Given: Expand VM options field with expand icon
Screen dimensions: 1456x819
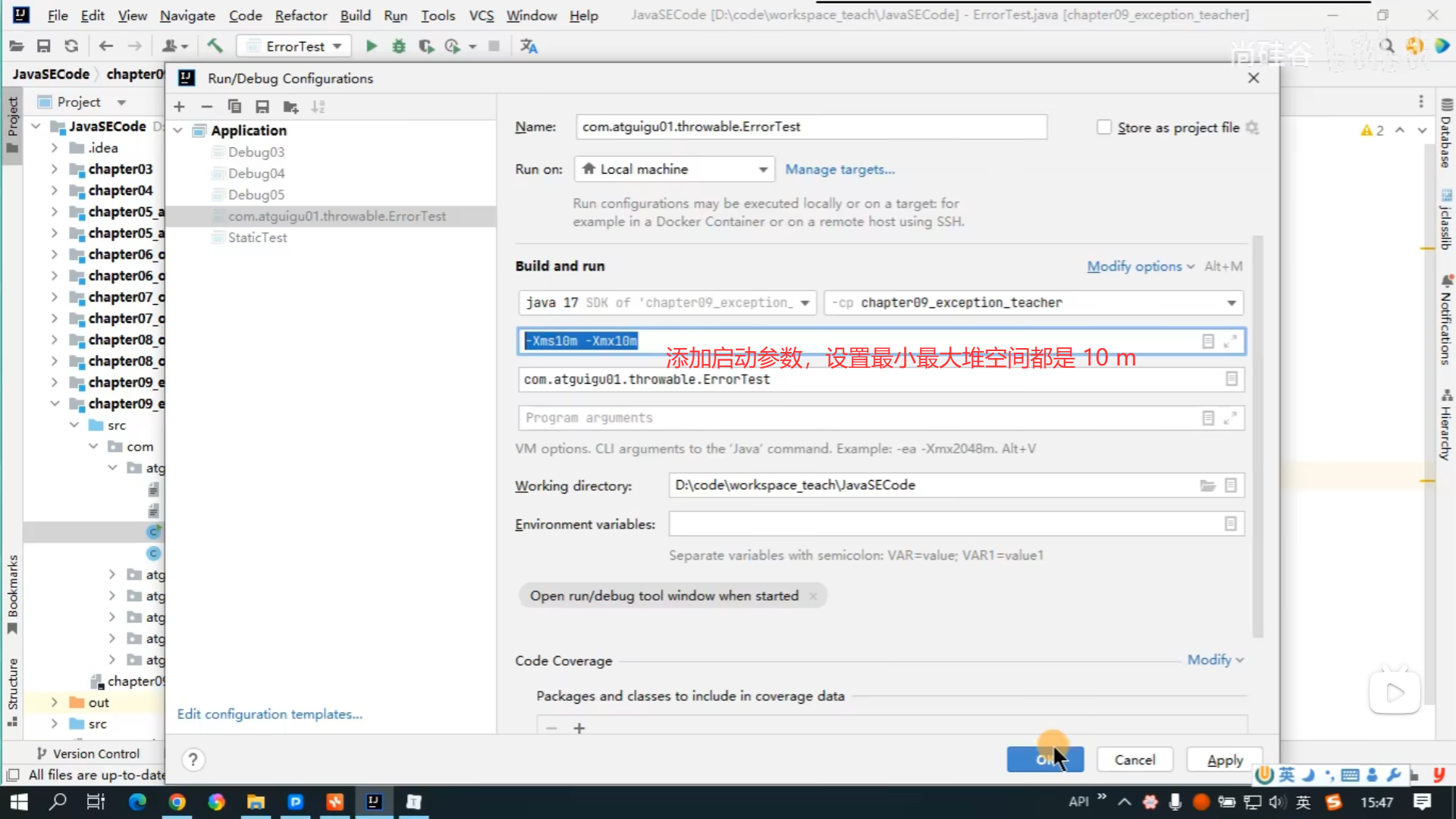Looking at the screenshot, I should point(1230,341).
